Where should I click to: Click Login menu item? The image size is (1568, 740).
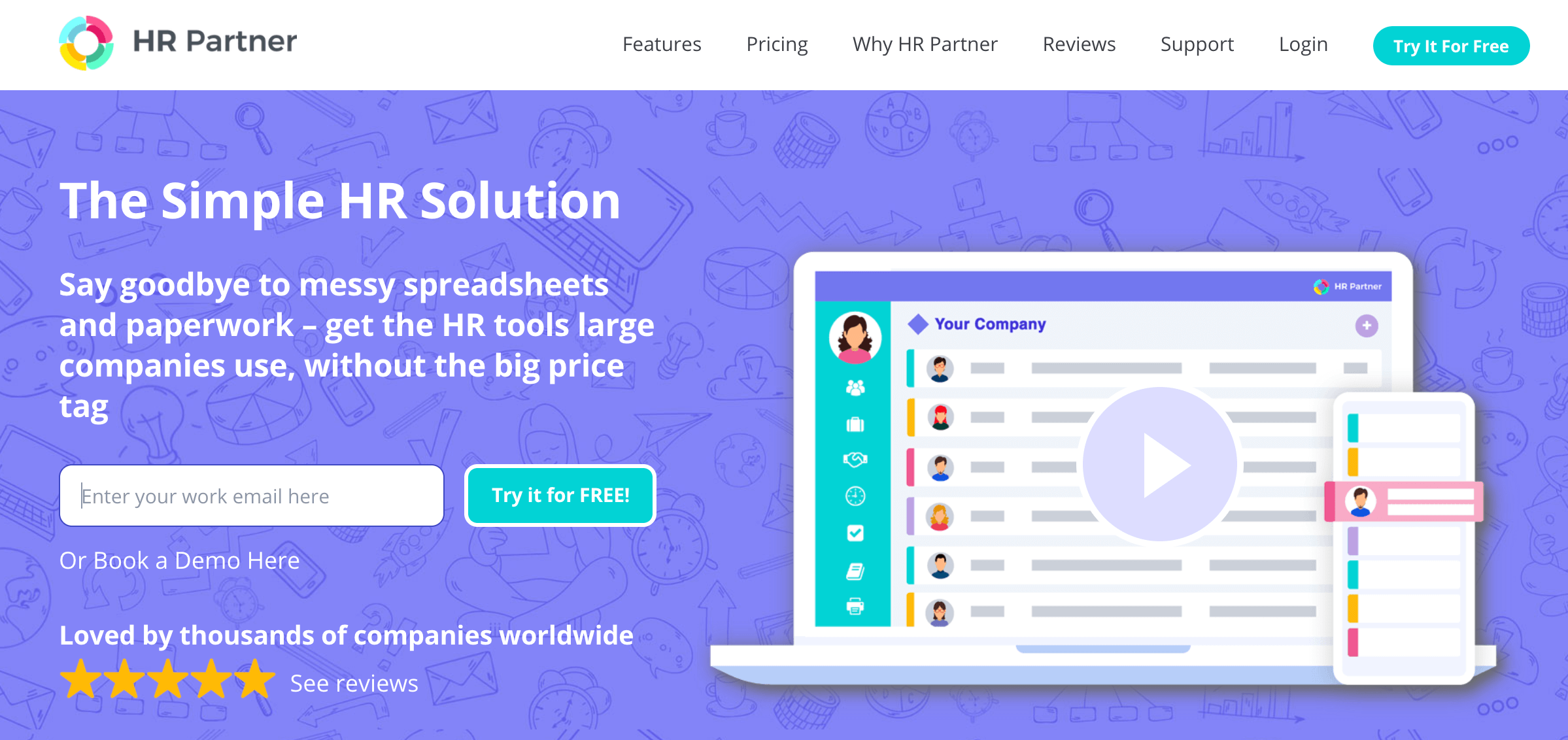[1303, 44]
